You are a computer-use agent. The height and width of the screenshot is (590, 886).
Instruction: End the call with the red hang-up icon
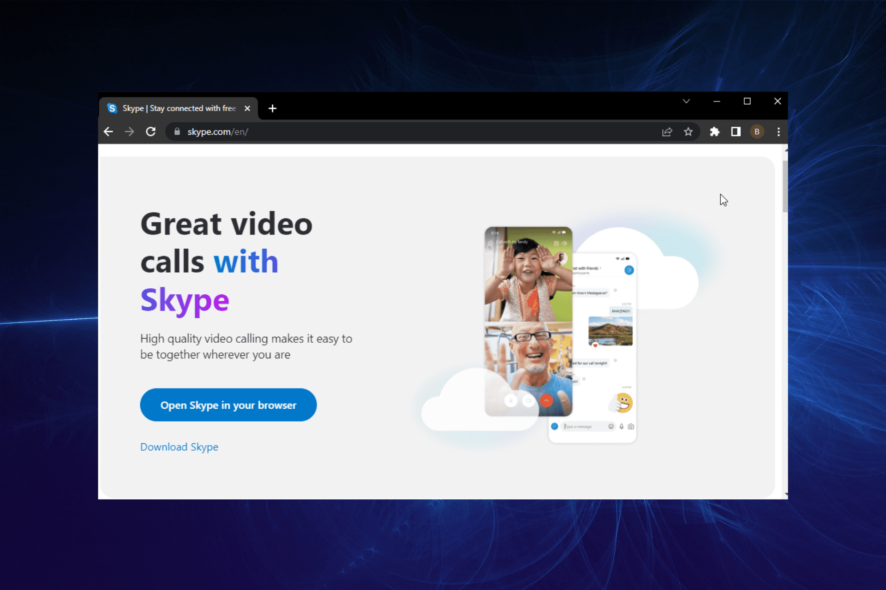(x=546, y=400)
